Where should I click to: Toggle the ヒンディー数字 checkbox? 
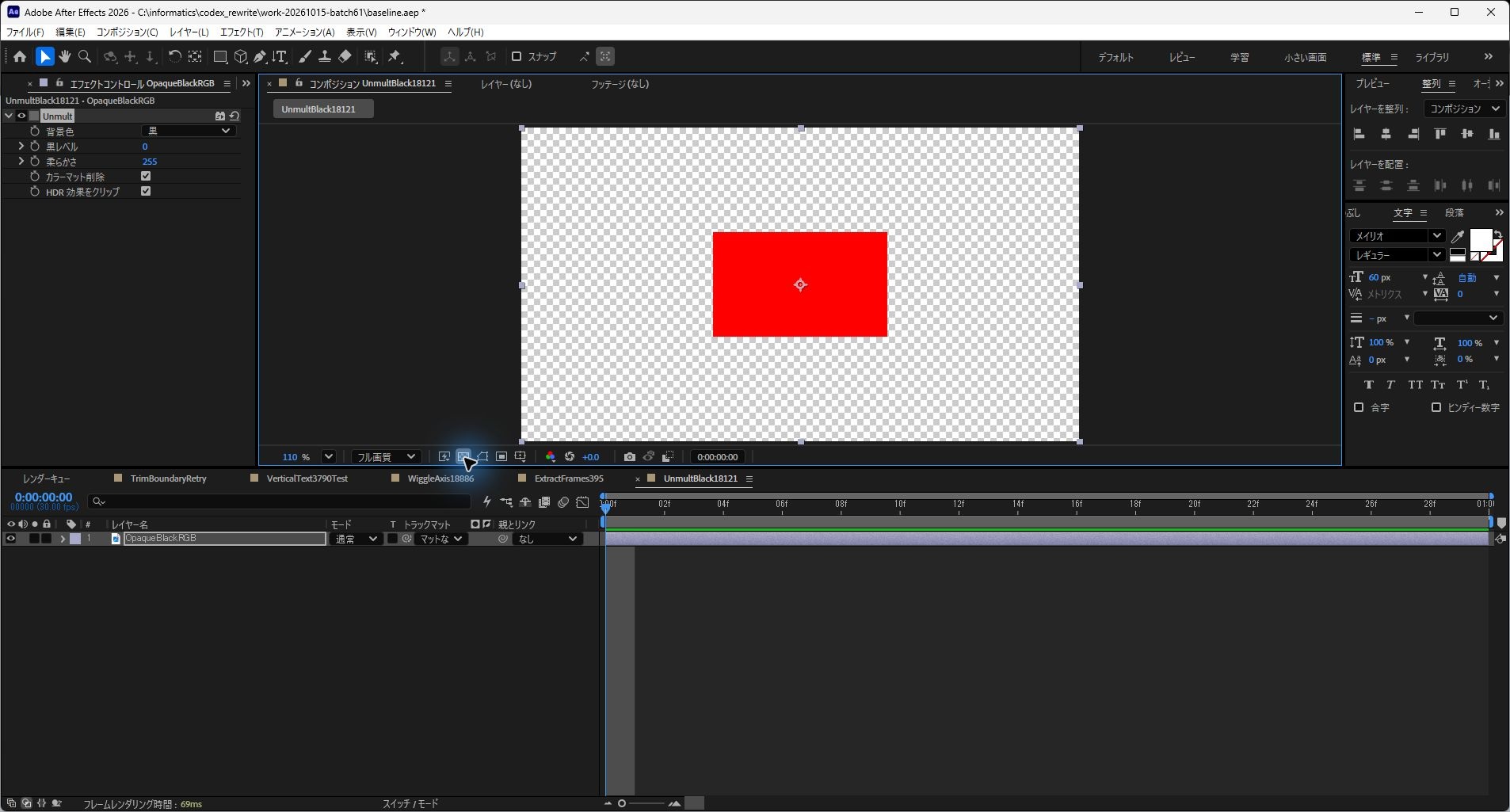coord(1436,407)
